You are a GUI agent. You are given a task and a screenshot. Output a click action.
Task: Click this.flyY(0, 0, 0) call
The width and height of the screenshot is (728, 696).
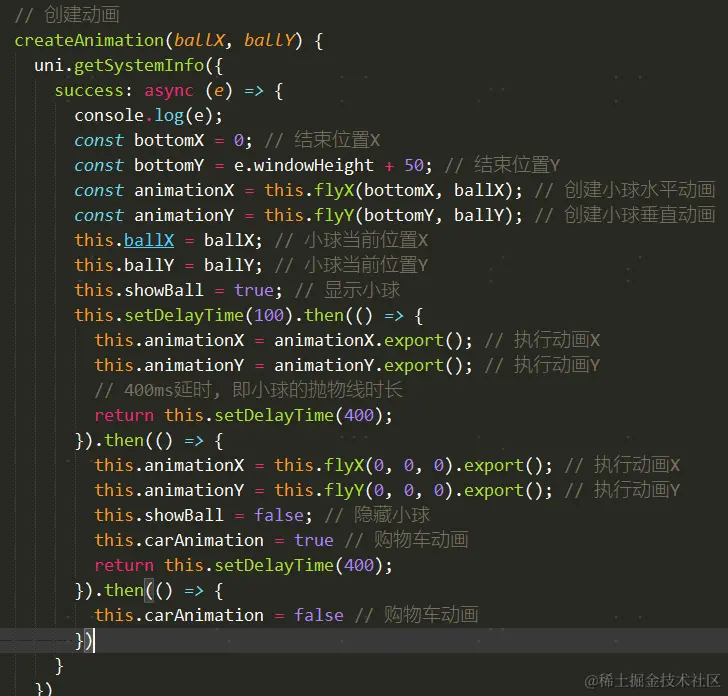[x=364, y=491]
